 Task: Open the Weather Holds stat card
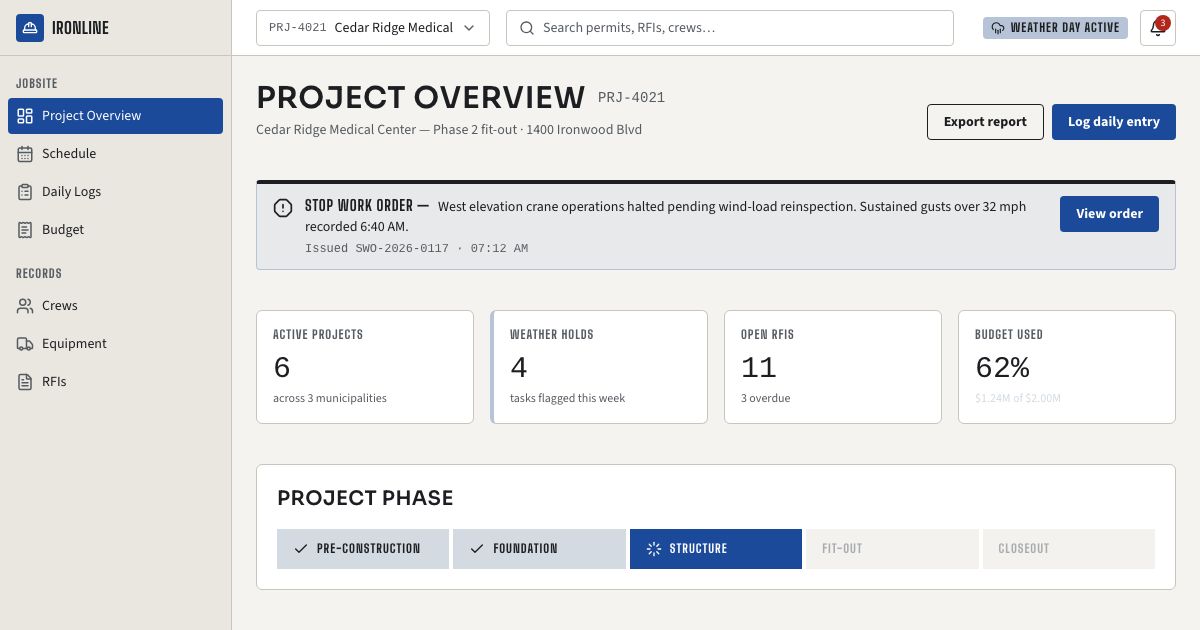click(x=599, y=367)
